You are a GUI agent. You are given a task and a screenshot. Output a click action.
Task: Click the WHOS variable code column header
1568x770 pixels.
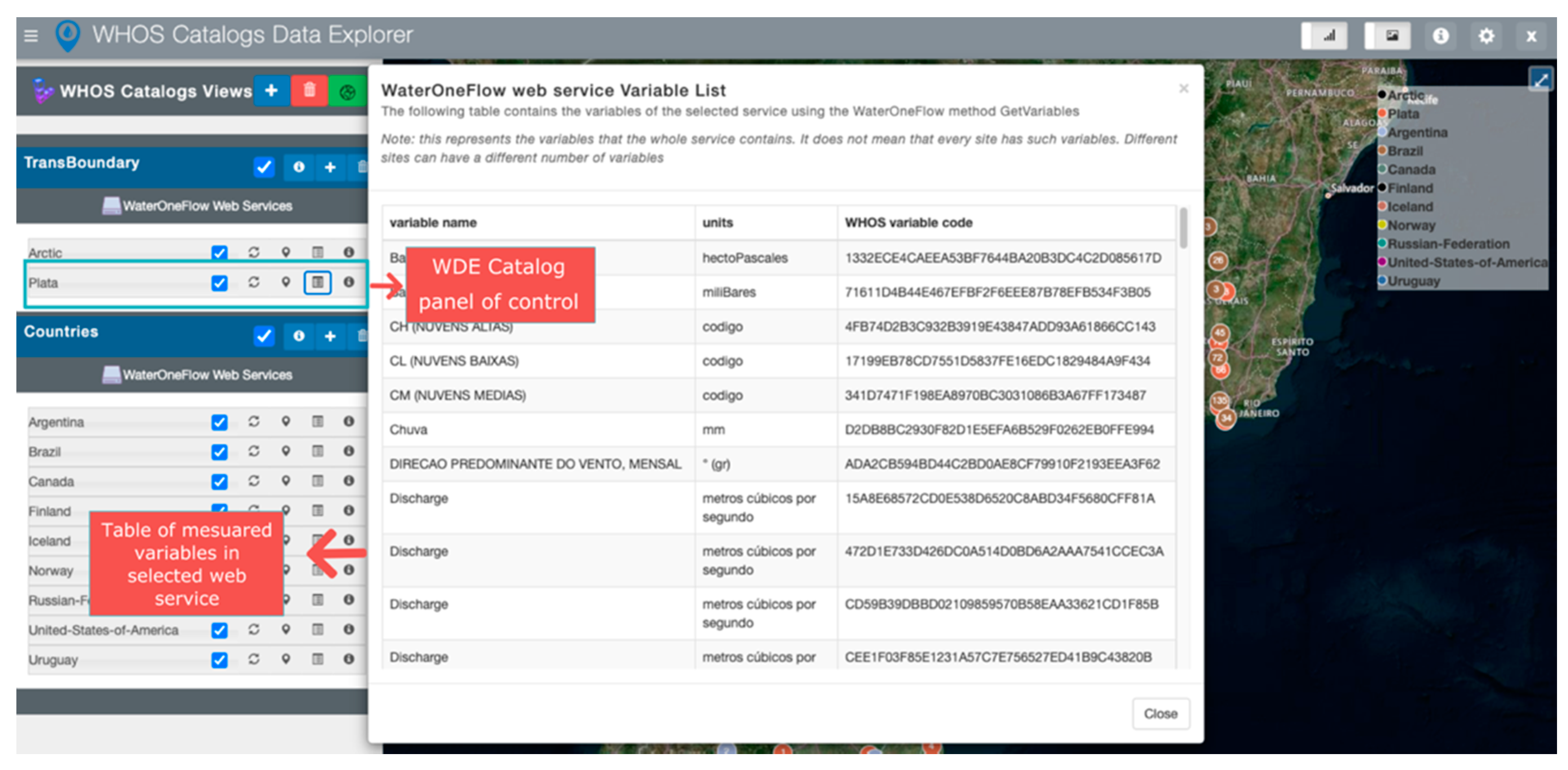908,223
